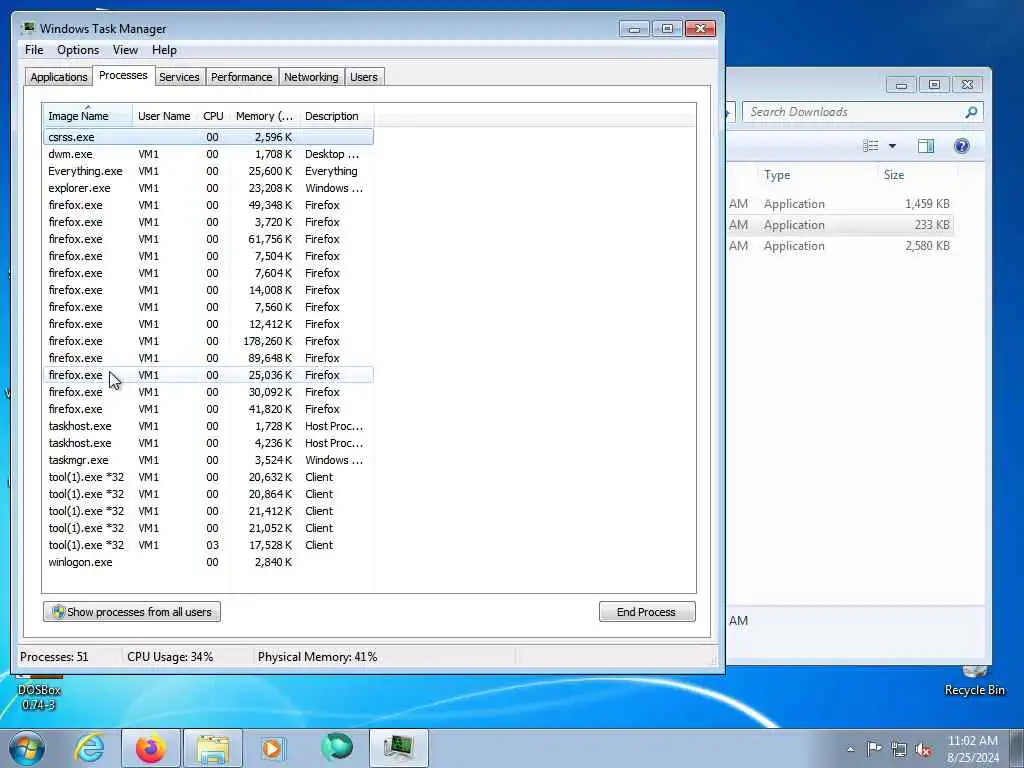Switch to the Networking tab
Screen dimensions: 1024x768
tap(311, 77)
